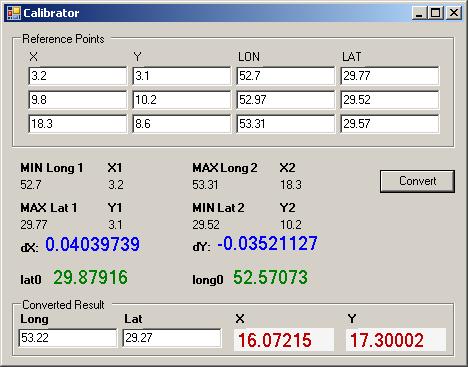Click the Converted Result group label

pyautogui.click(x=63, y=305)
